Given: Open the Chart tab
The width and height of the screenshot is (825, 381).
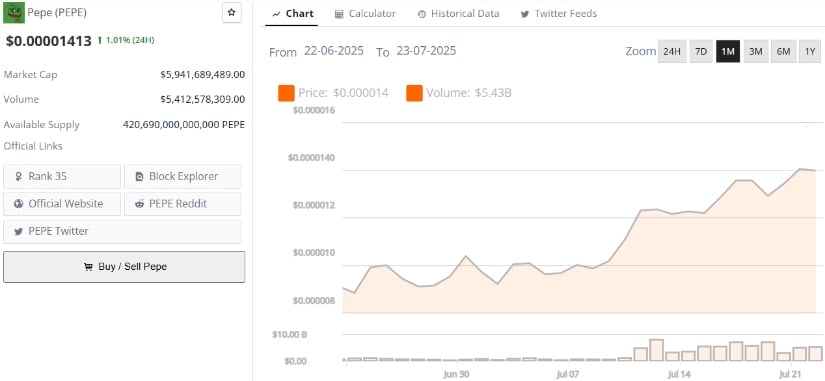Looking at the screenshot, I should click(293, 14).
